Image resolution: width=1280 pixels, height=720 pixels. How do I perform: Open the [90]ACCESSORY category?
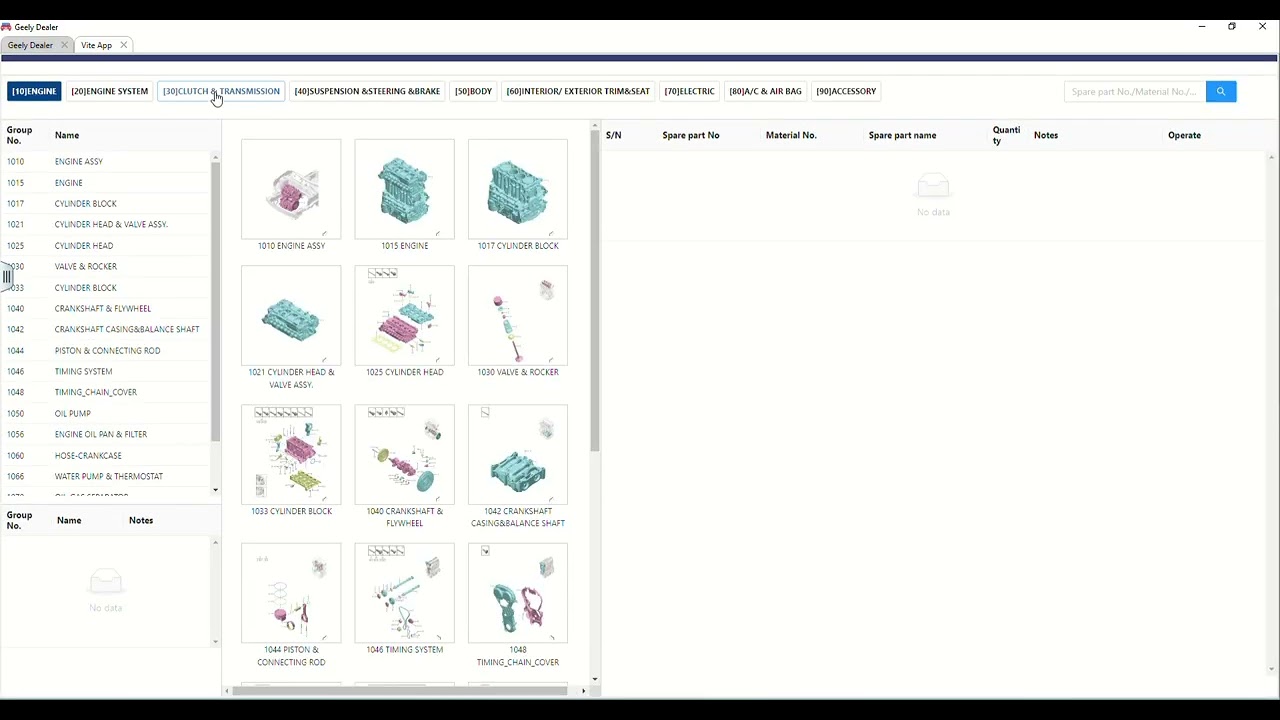pyautogui.click(x=846, y=91)
